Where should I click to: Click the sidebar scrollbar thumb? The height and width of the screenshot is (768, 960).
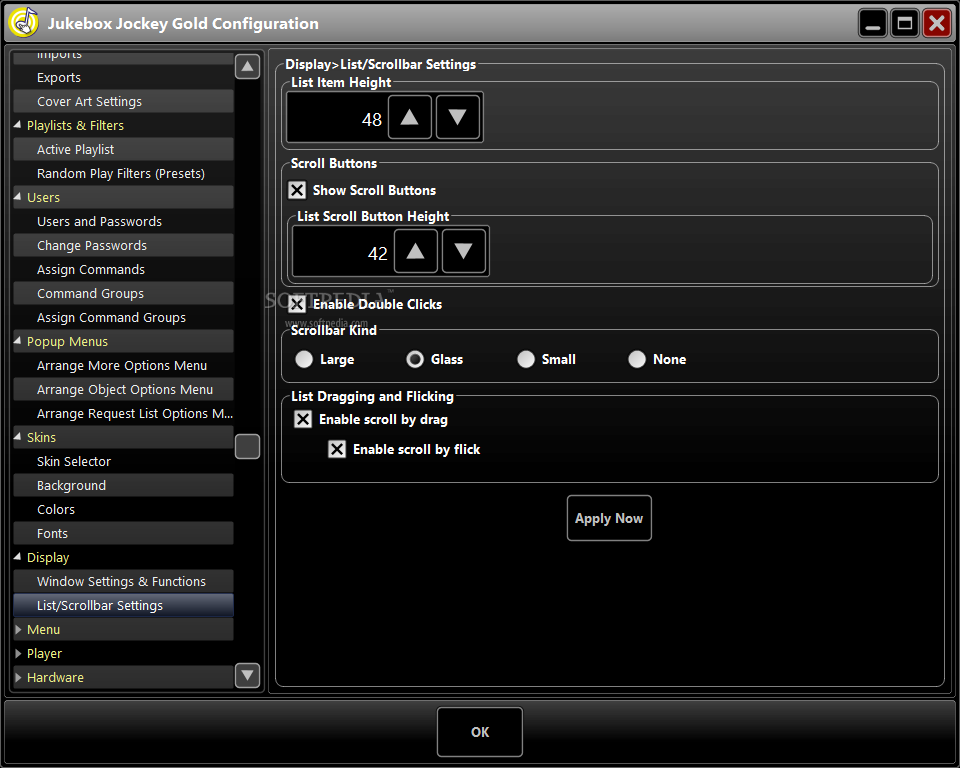(x=247, y=446)
